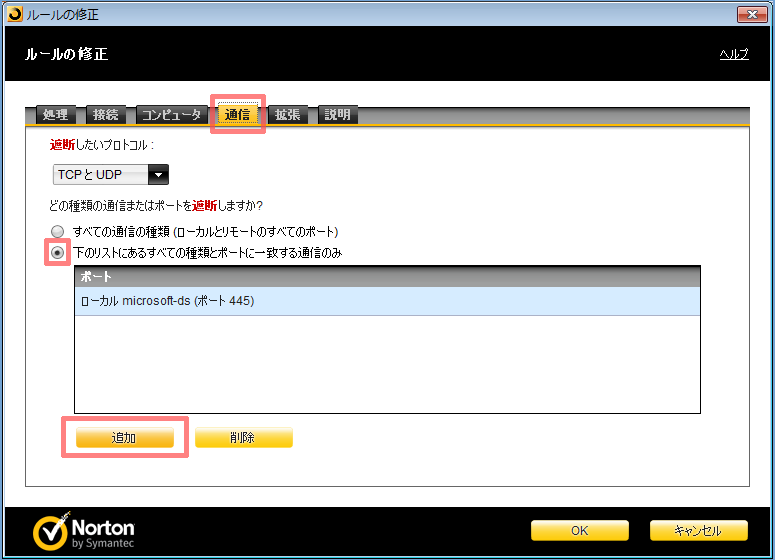Select the ローカル microsoft-ds (ポート 445) entry
The height and width of the screenshot is (560, 775).
pyautogui.click(x=387, y=301)
